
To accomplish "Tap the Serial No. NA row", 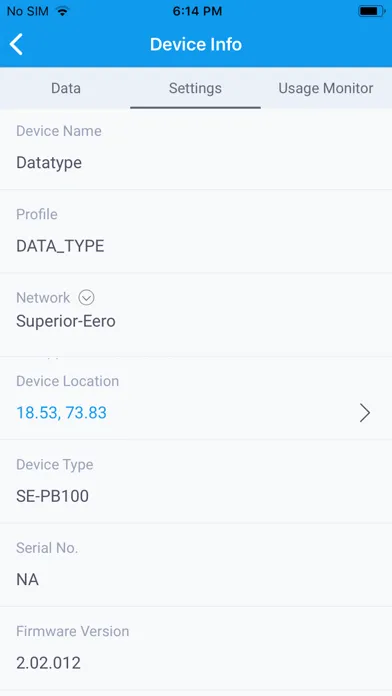I will [x=196, y=565].
